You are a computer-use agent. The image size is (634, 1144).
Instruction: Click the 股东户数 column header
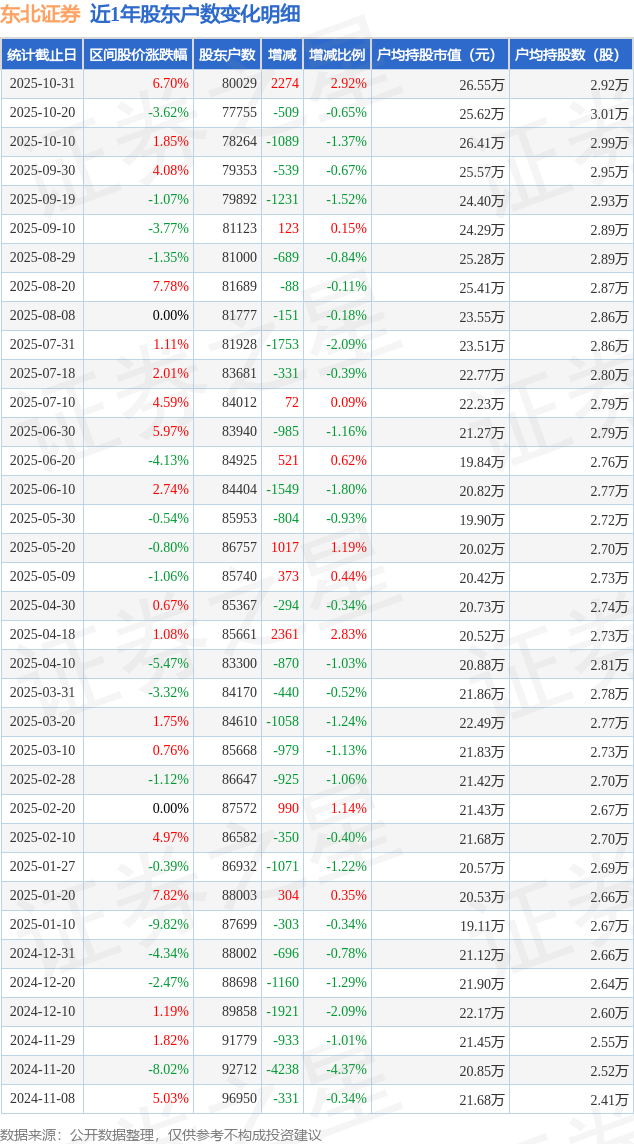[x=227, y=55]
